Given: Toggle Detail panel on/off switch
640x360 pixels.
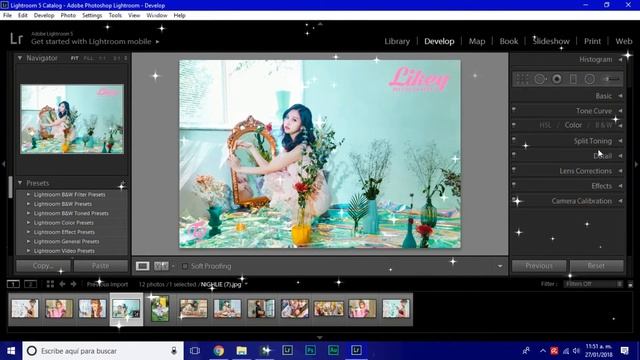Looking at the screenshot, I should coord(514,155).
